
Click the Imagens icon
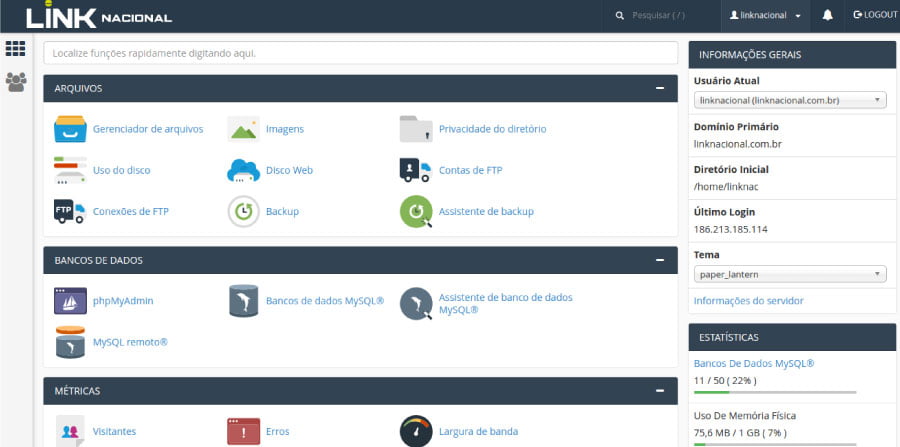pyautogui.click(x=244, y=129)
